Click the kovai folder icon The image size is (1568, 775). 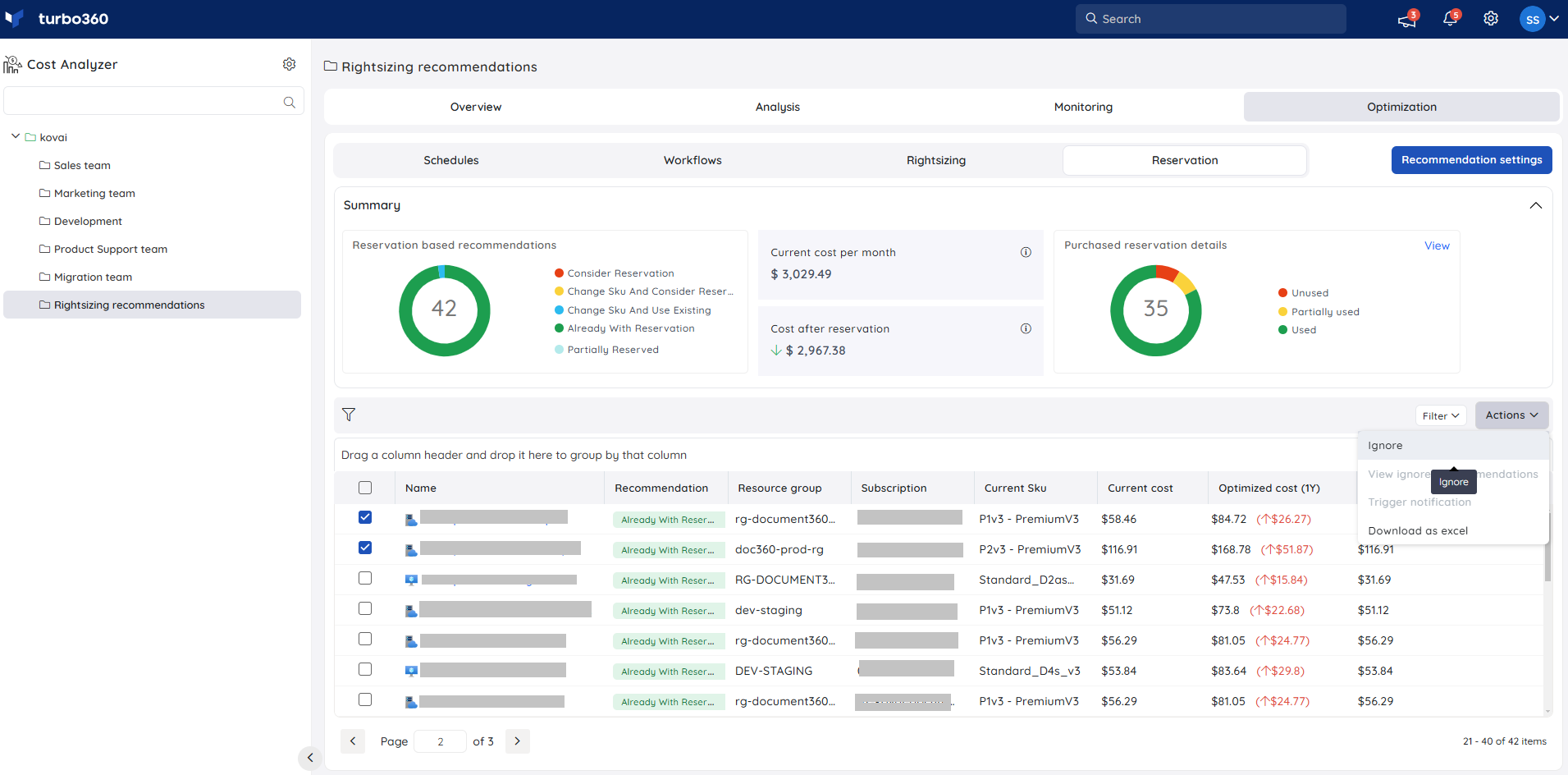click(x=30, y=137)
